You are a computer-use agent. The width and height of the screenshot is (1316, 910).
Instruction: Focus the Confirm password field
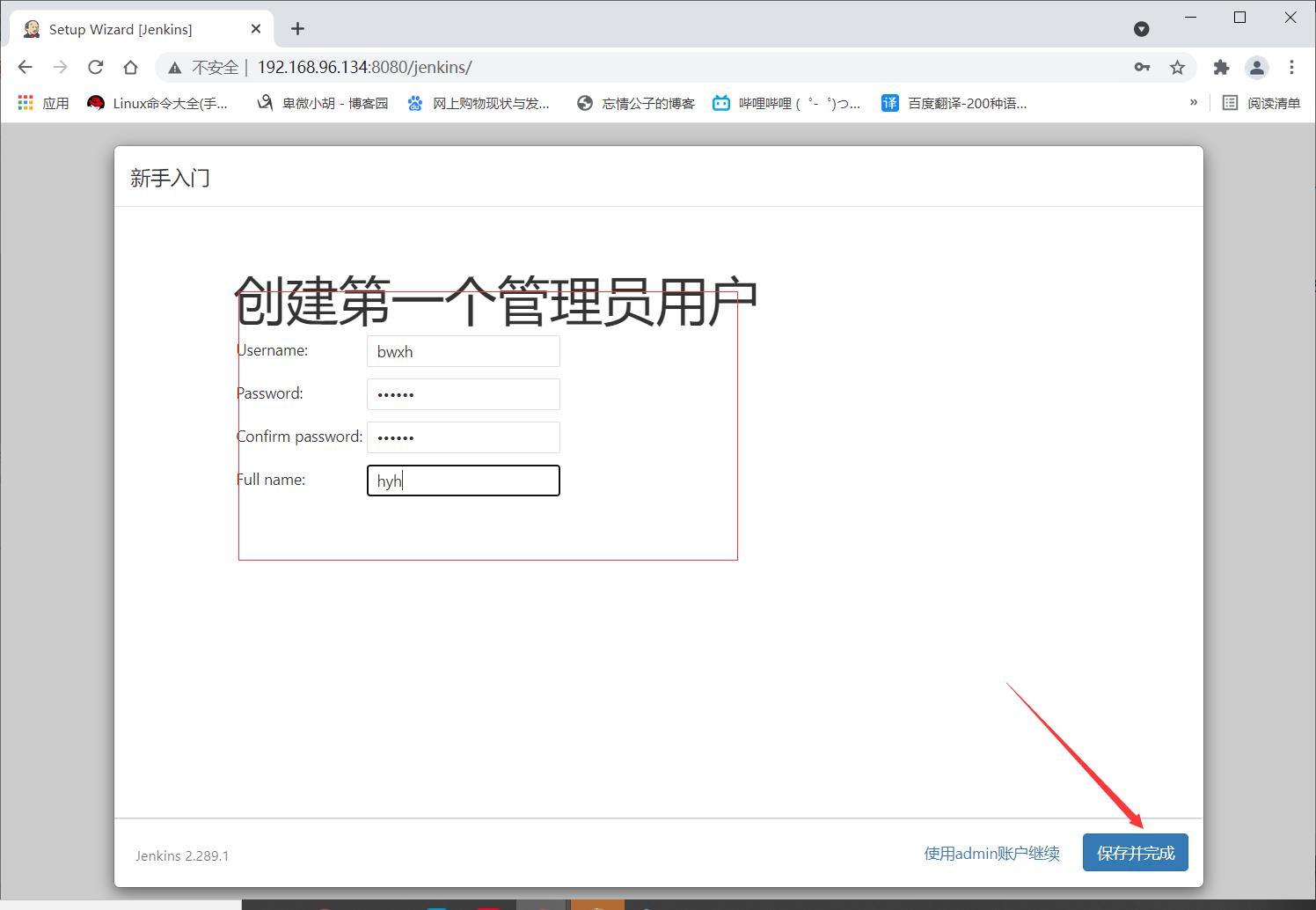coord(464,437)
